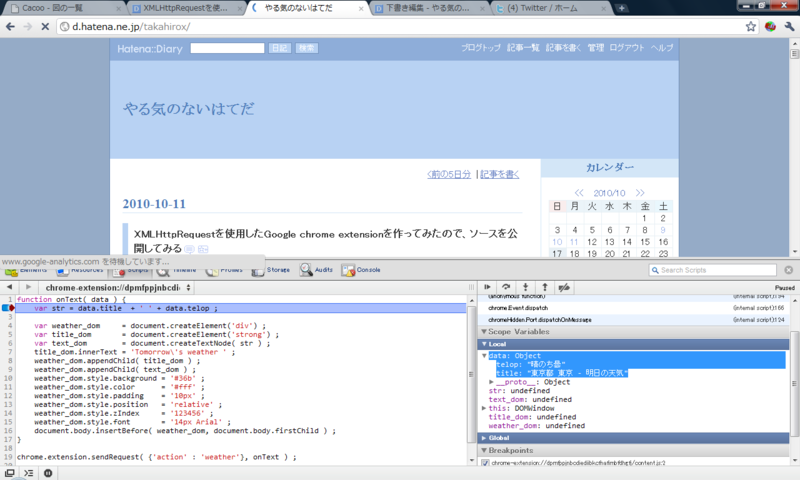This screenshot has width=800, height=480.
Task: Switch to the 下書き編集 browser tab
Action: [429, 8]
